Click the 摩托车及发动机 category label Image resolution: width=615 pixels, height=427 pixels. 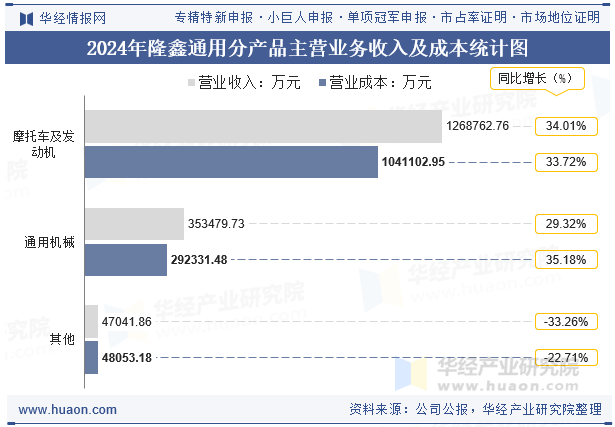[x=43, y=144]
